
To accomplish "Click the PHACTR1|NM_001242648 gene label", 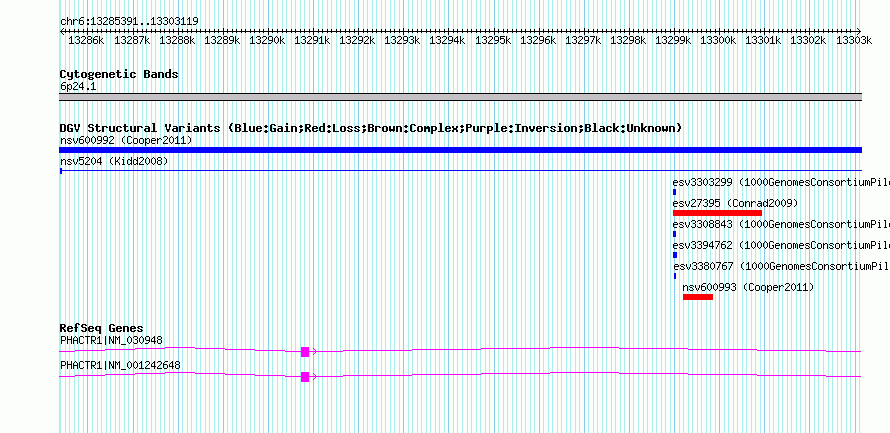I will click(x=120, y=365).
